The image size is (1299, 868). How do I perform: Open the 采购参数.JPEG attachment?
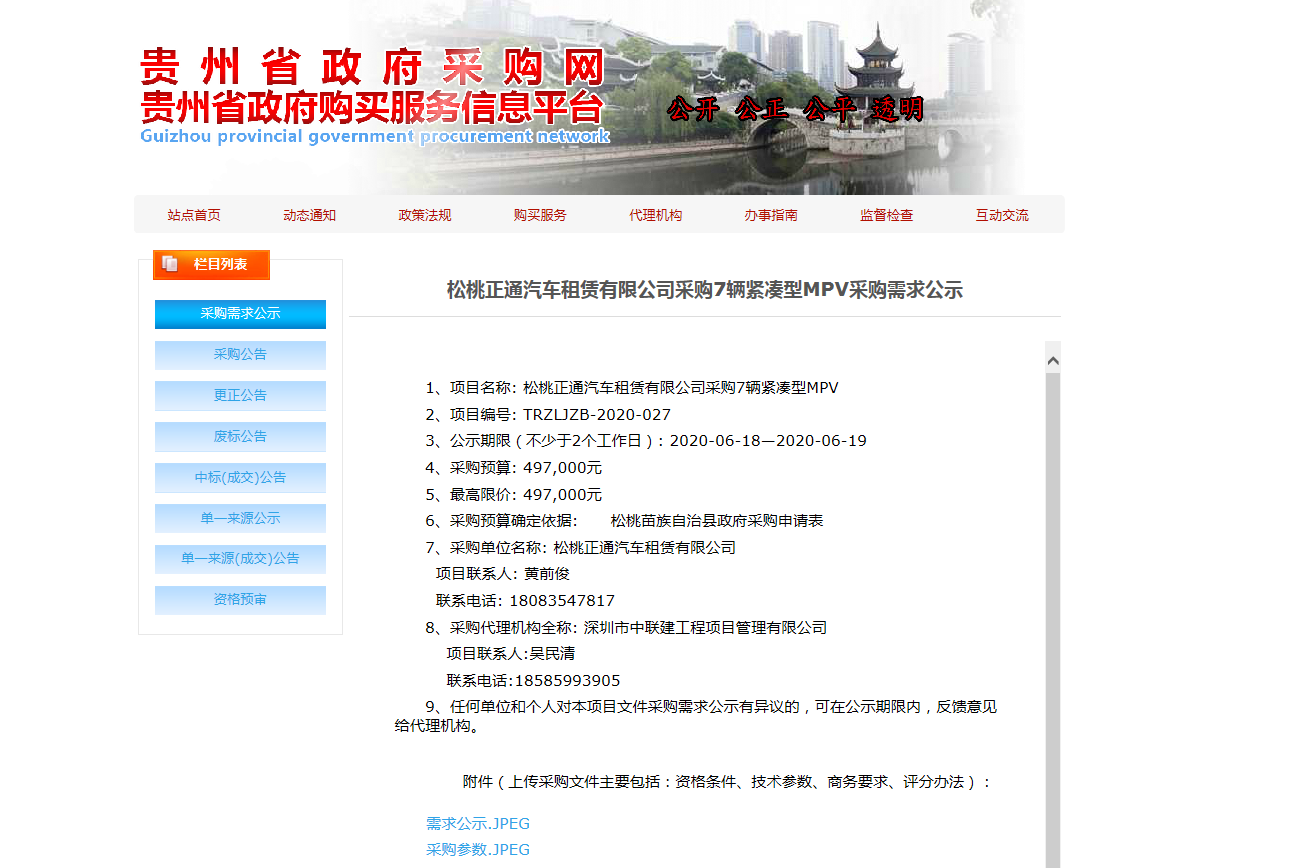(478, 850)
